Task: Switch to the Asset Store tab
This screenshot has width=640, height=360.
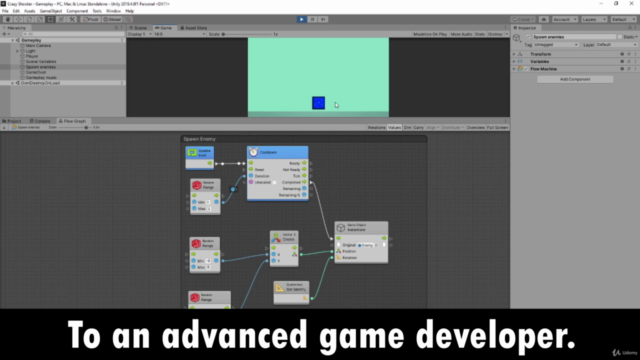Action: tap(194, 28)
